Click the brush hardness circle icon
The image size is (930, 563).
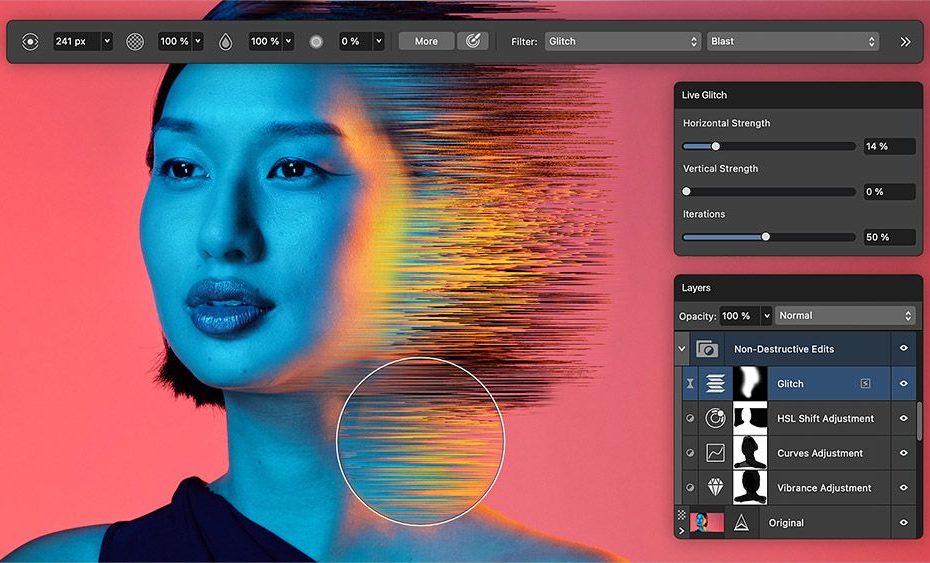[316, 42]
